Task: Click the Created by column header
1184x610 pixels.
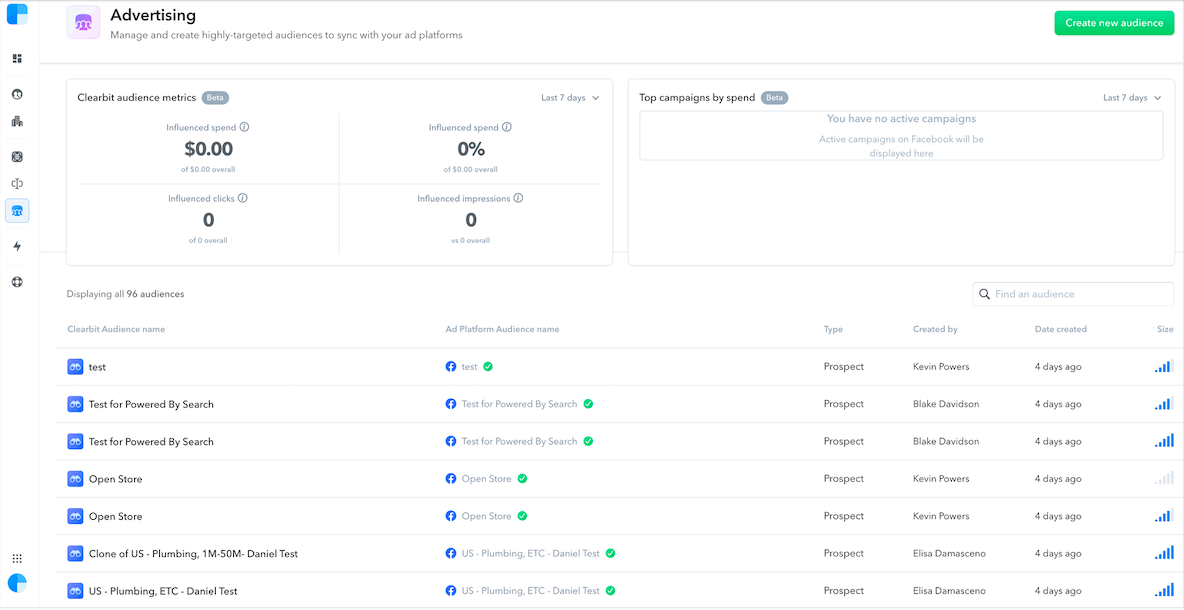Action: click(936, 329)
